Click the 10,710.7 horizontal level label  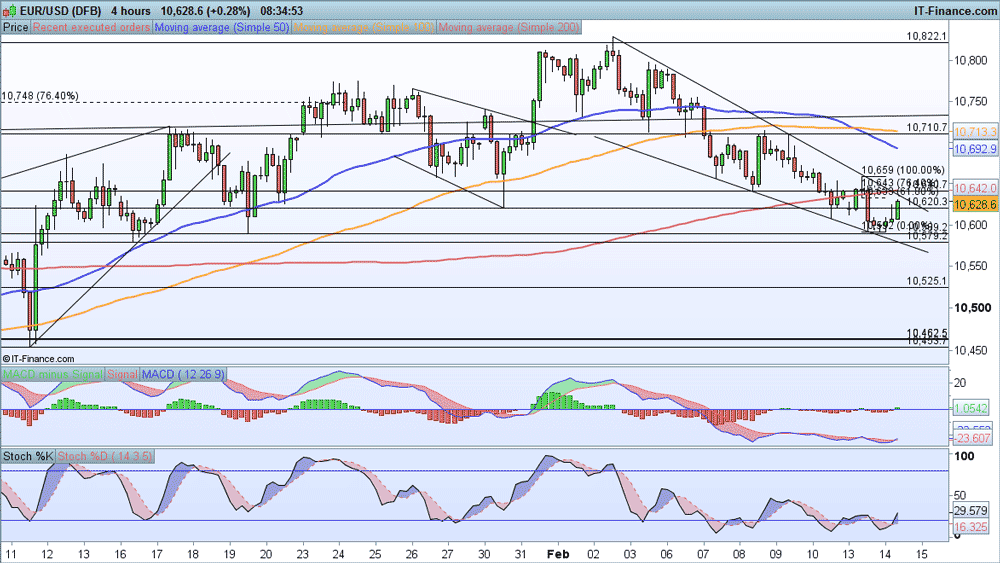pyautogui.click(x=927, y=128)
